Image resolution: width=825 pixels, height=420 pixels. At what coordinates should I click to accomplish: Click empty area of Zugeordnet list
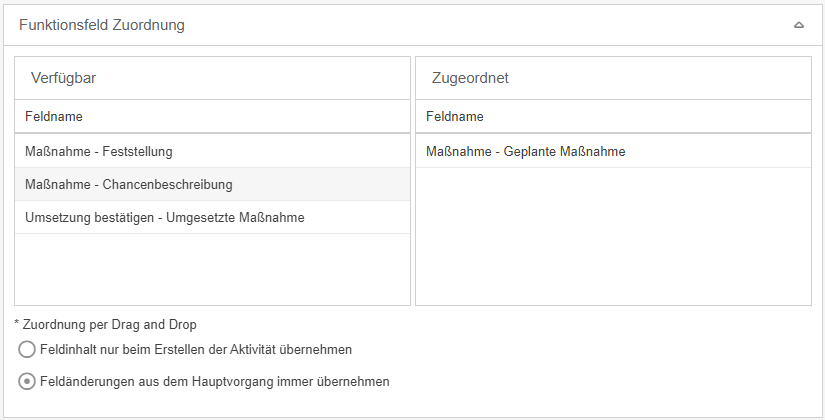pyautogui.click(x=613, y=240)
